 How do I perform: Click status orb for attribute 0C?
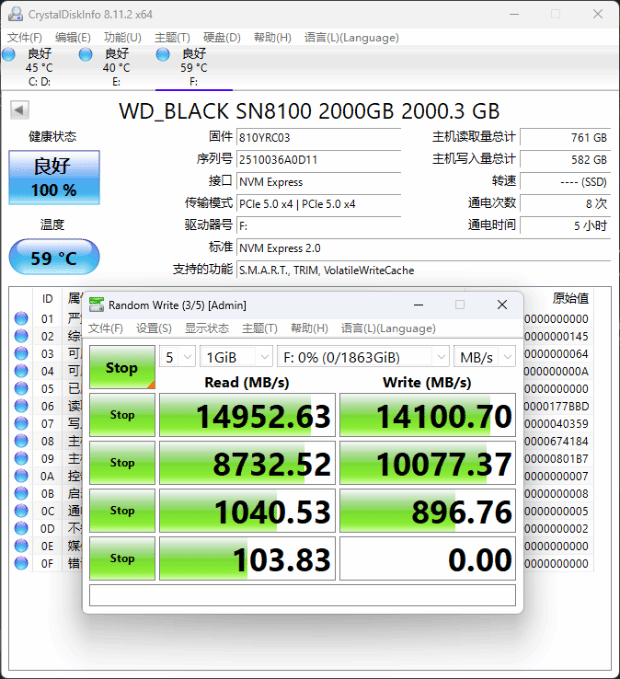pos(21,511)
